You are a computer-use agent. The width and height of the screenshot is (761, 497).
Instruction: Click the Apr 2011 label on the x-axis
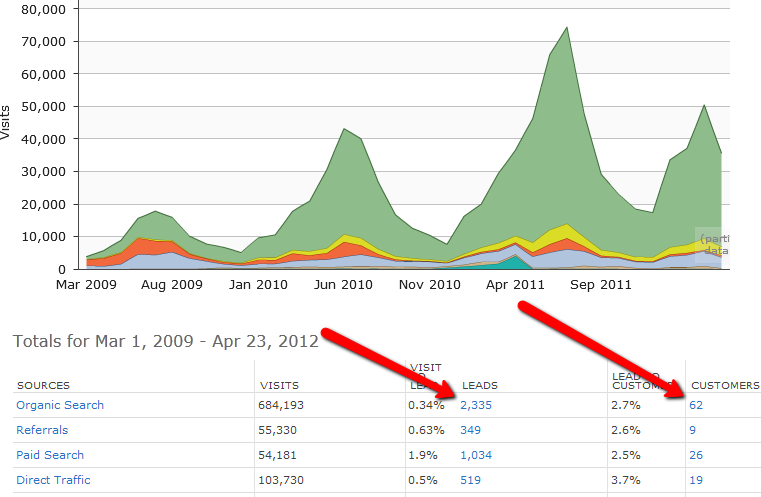click(515, 284)
